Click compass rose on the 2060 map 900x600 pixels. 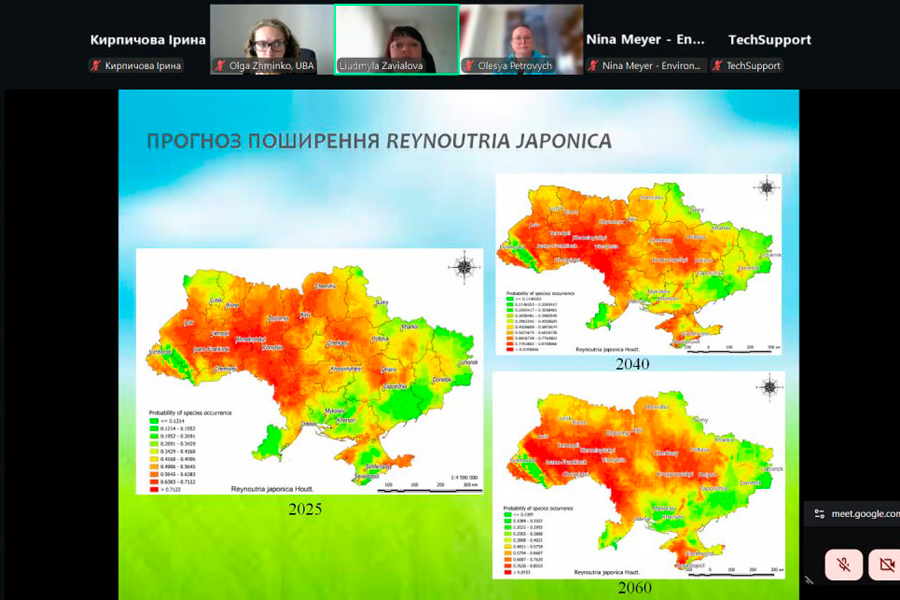pyautogui.click(x=770, y=387)
